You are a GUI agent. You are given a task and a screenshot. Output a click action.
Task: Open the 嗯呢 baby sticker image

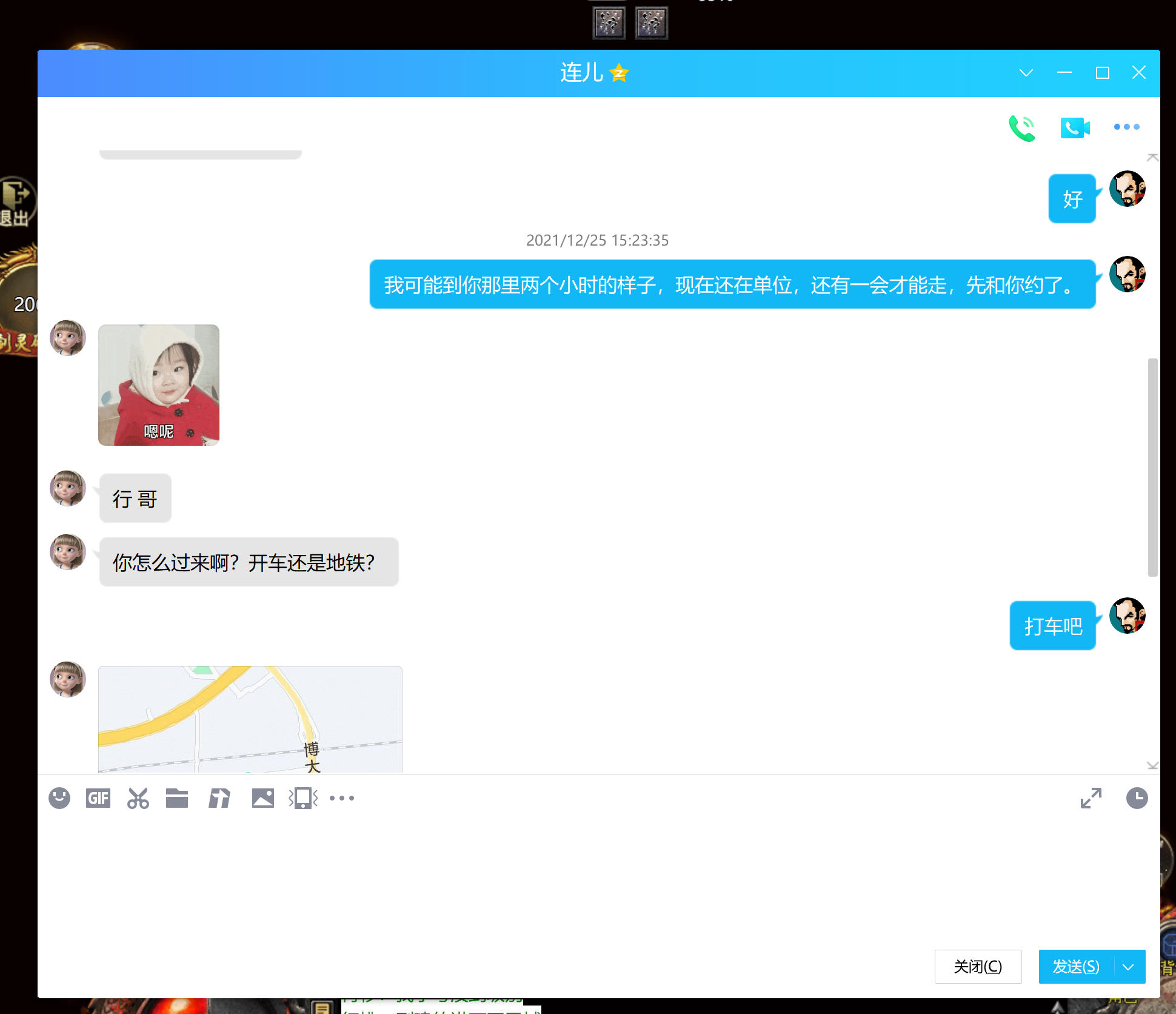[x=159, y=385]
